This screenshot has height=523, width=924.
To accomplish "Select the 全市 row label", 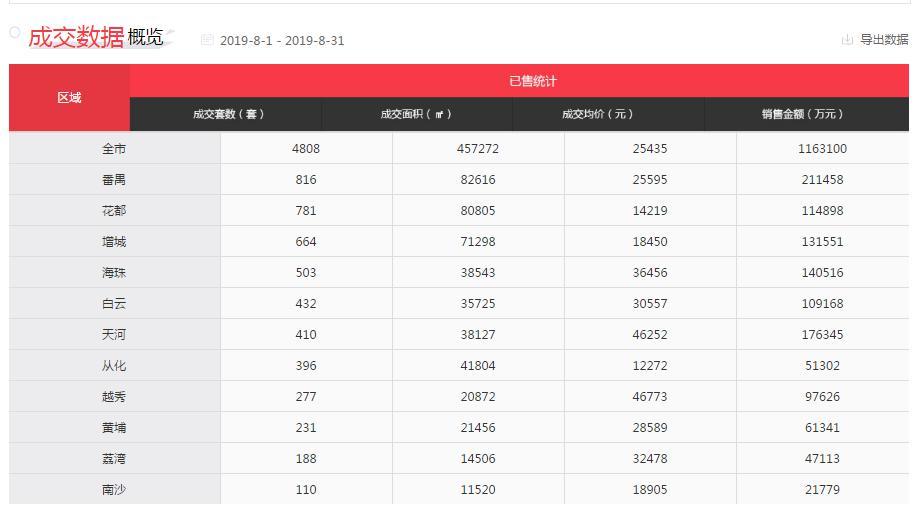I will point(114,149).
